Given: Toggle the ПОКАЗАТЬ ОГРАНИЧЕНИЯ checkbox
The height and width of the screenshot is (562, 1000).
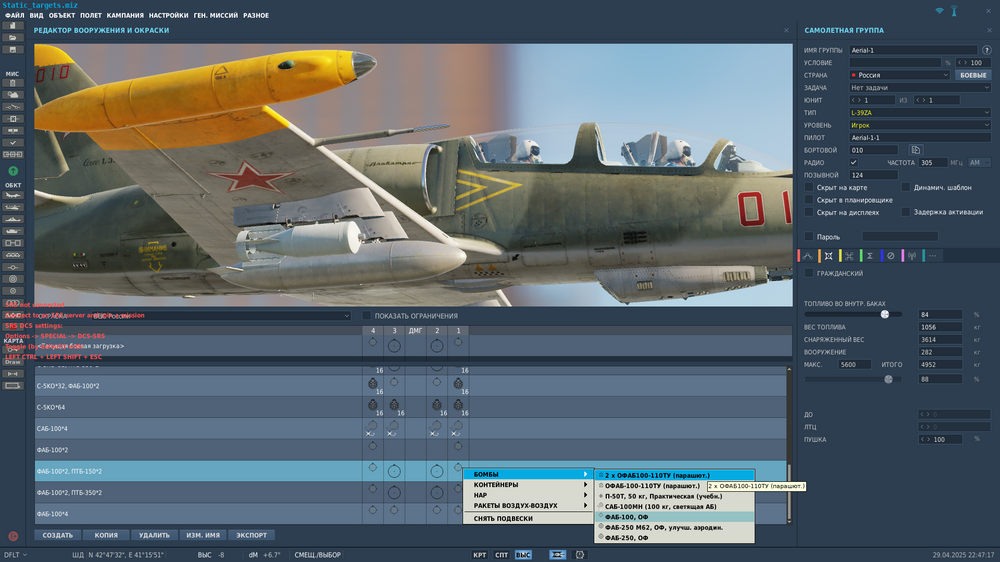Looking at the screenshot, I should click(x=367, y=316).
